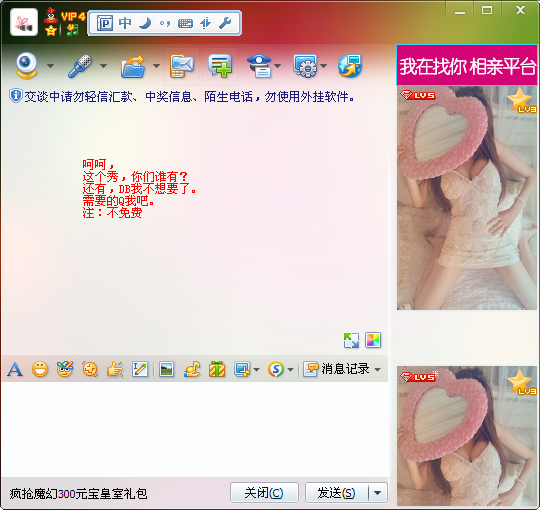Open handwriting input pencil icon
The height and width of the screenshot is (510, 540).
(140, 370)
